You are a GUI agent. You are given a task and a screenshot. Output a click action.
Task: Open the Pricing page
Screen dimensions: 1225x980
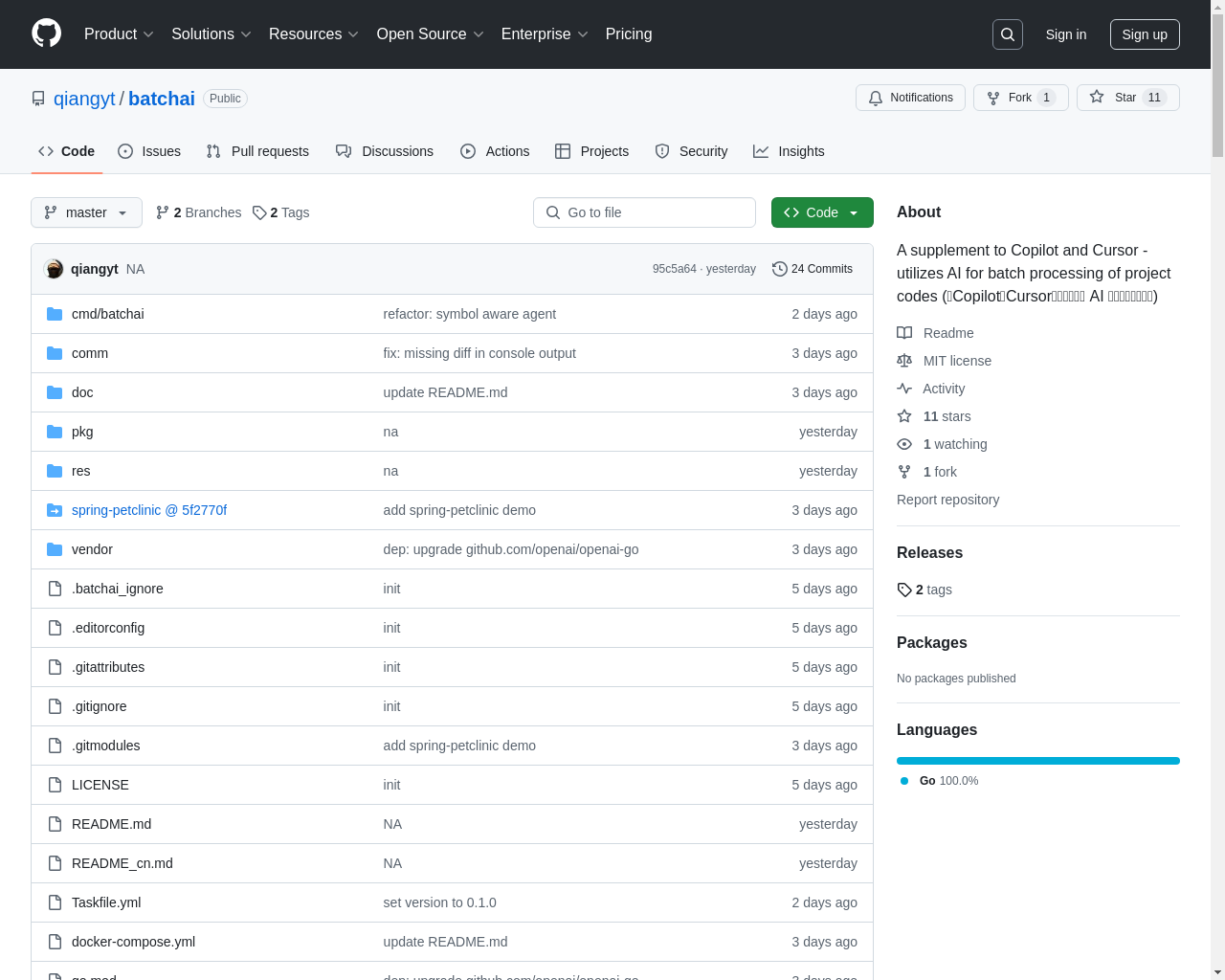tap(629, 34)
